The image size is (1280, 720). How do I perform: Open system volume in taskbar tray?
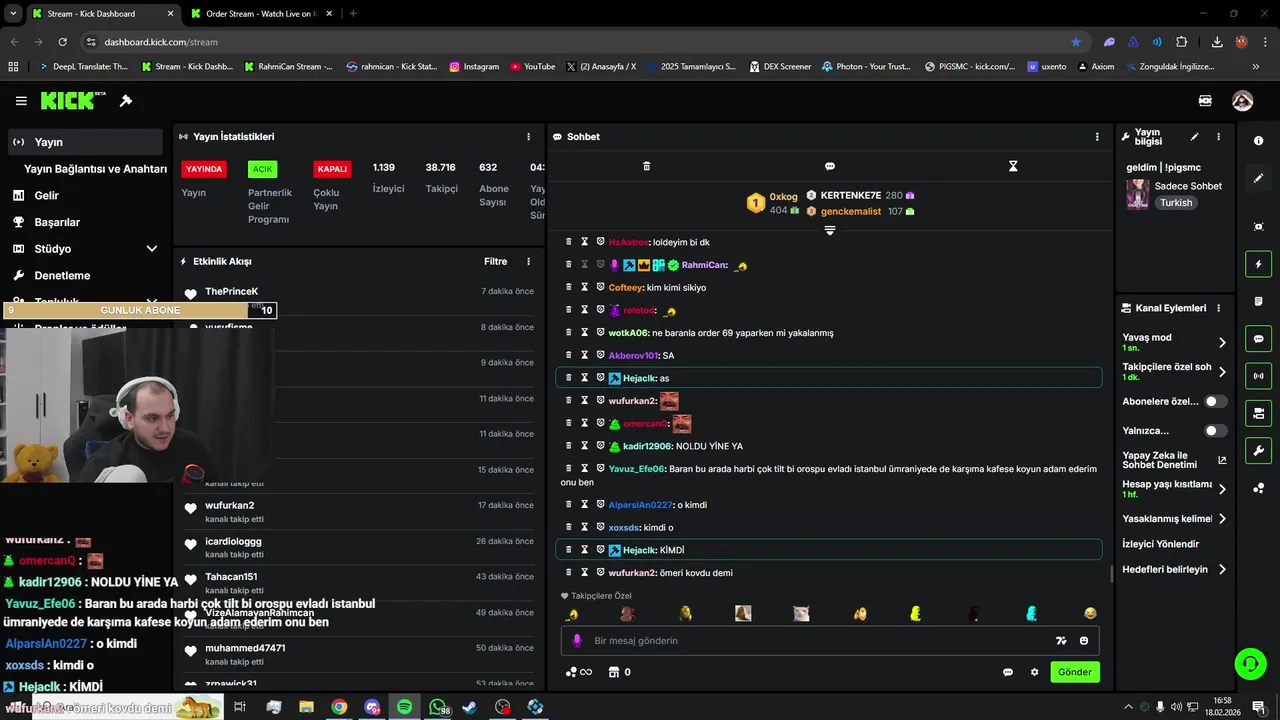pyautogui.click(x=1176, y=707)
